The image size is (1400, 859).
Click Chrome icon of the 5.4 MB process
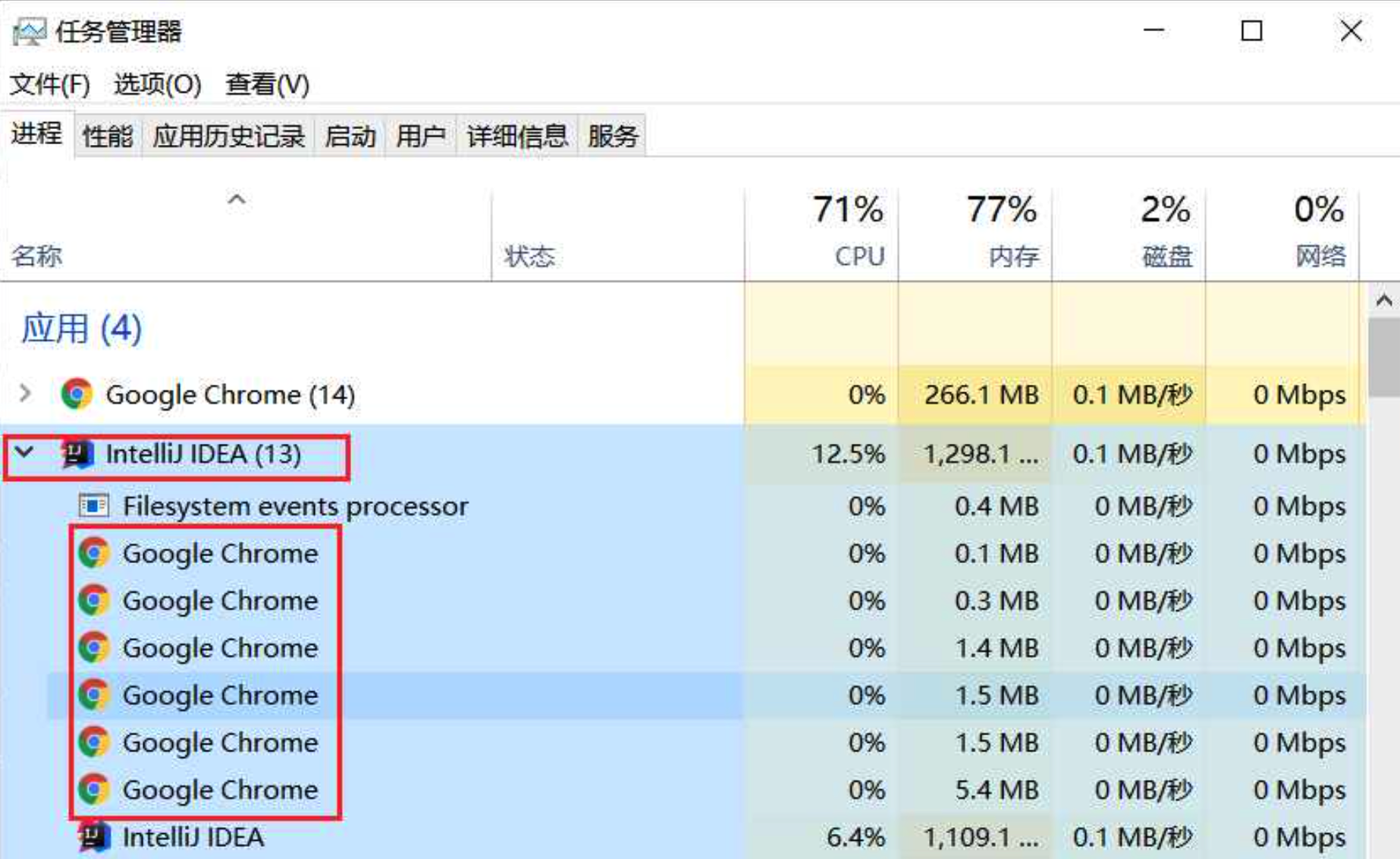click(x=94, y=789)
